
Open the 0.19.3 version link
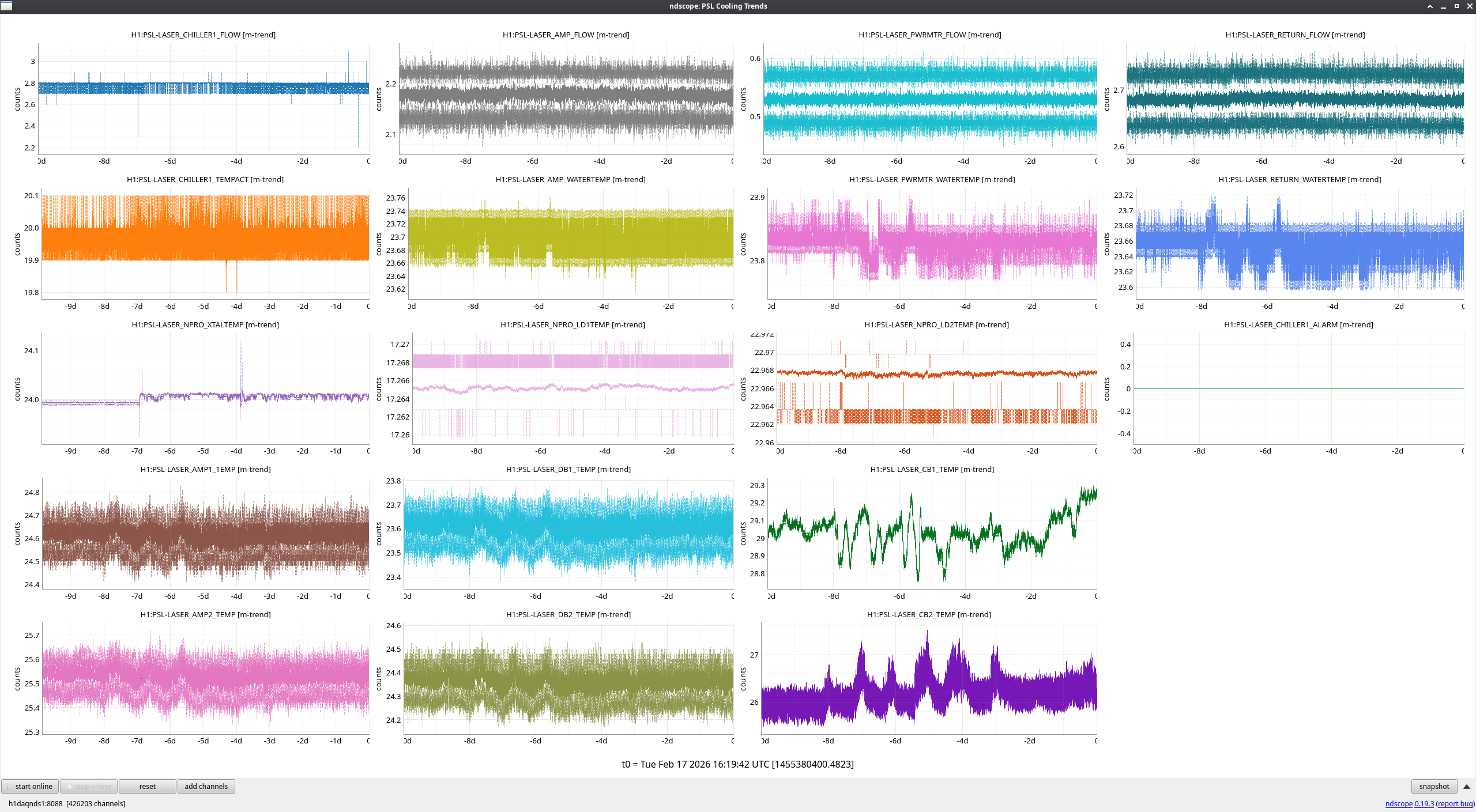pyautogui.click(x=1424, y=803)
